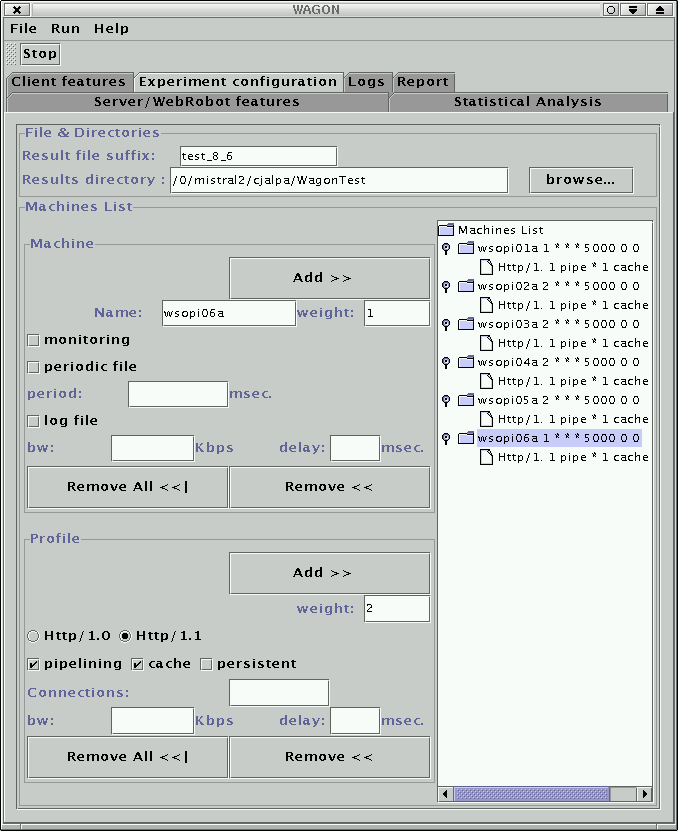Image resolution: width=678 pixels, height=831 pixels.
Task: Open the Run menu
Action: 65,29
